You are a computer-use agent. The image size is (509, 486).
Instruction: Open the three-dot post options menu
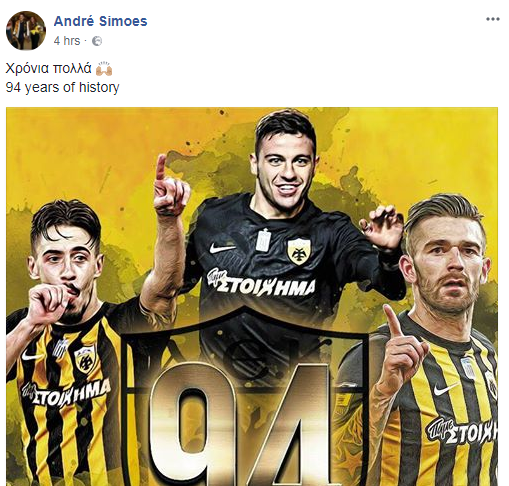[x=493, y=19]
